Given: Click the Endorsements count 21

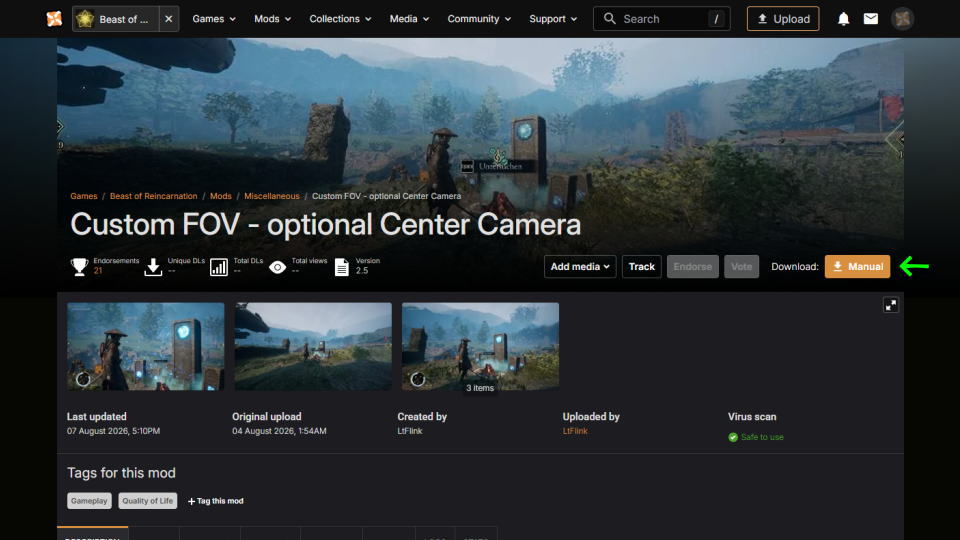Looking at the screenshot, I should coord(98,271).
